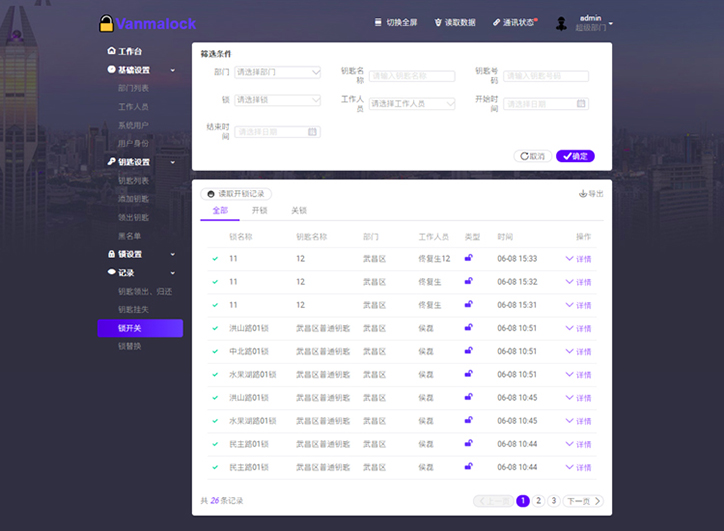This screenshot has width=724, height=531.
Task: Click the 工作台 home icon in sidebar
Action: point(111,50)
